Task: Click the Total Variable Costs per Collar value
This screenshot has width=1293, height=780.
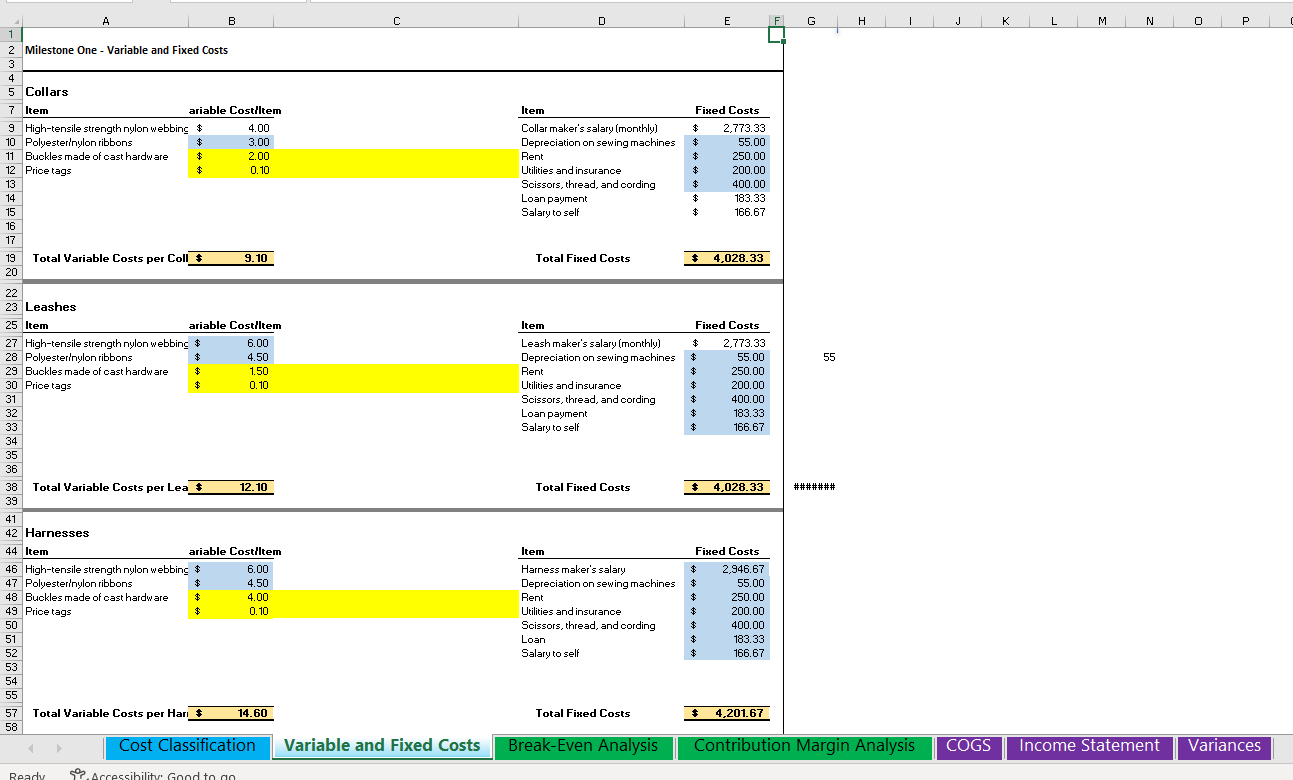Action: pos(232,257)
